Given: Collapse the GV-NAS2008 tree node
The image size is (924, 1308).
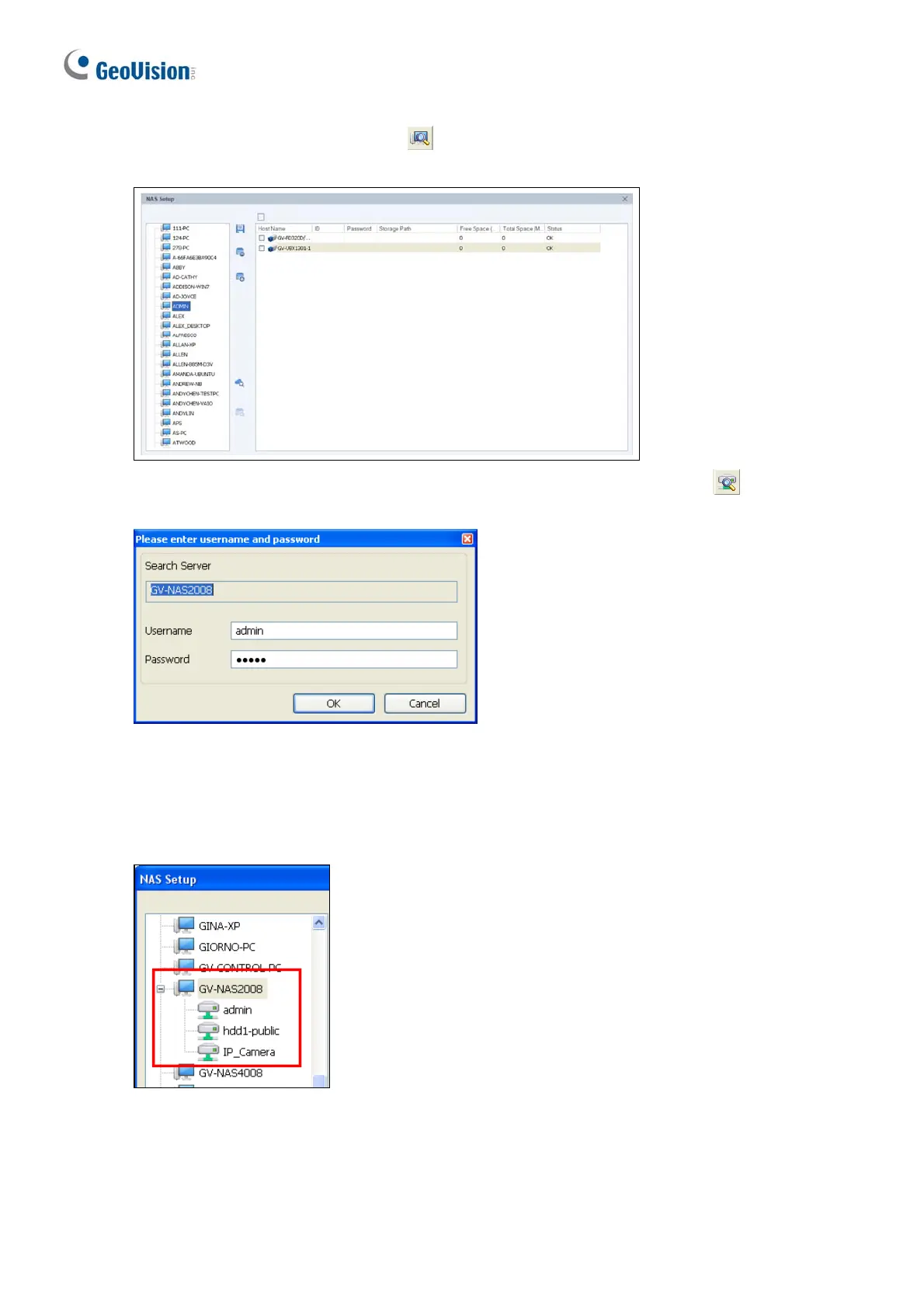Looking at the screenshot, I should point(161,989).
